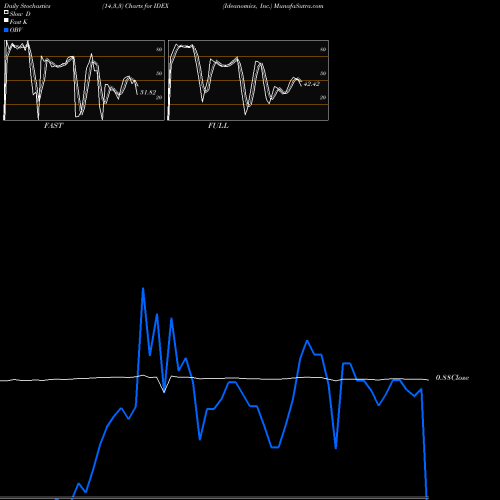This screenshot has height=500, width=500.
Task: Select the '(14,3,3) Charts for IDEX' text
Action: pos(135,6)
